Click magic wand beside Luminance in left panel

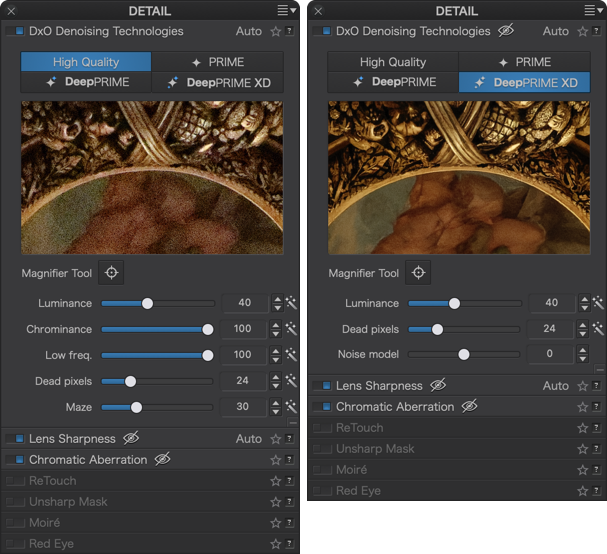[x=291, y=303]
